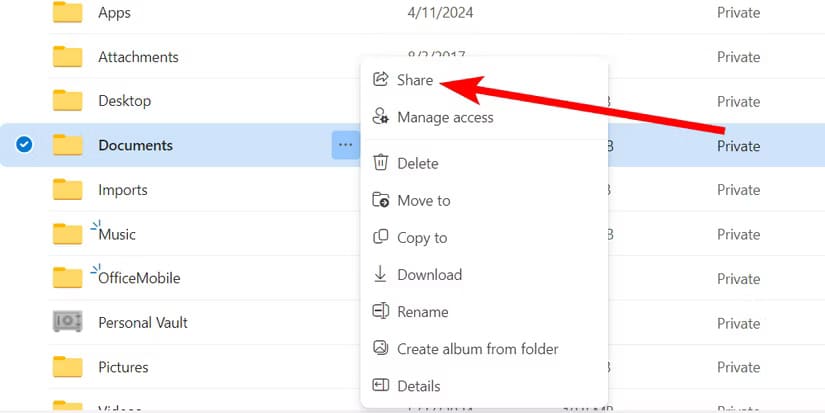Click the Documents folder icon
825x413 pixels.
68,145
